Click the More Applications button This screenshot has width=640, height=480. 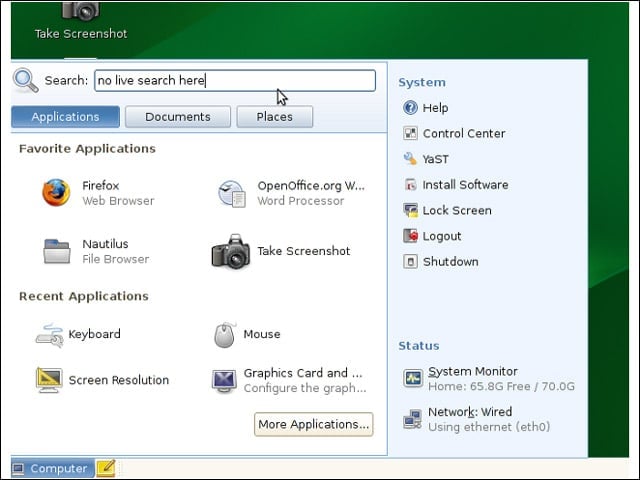tap(313, 424)
